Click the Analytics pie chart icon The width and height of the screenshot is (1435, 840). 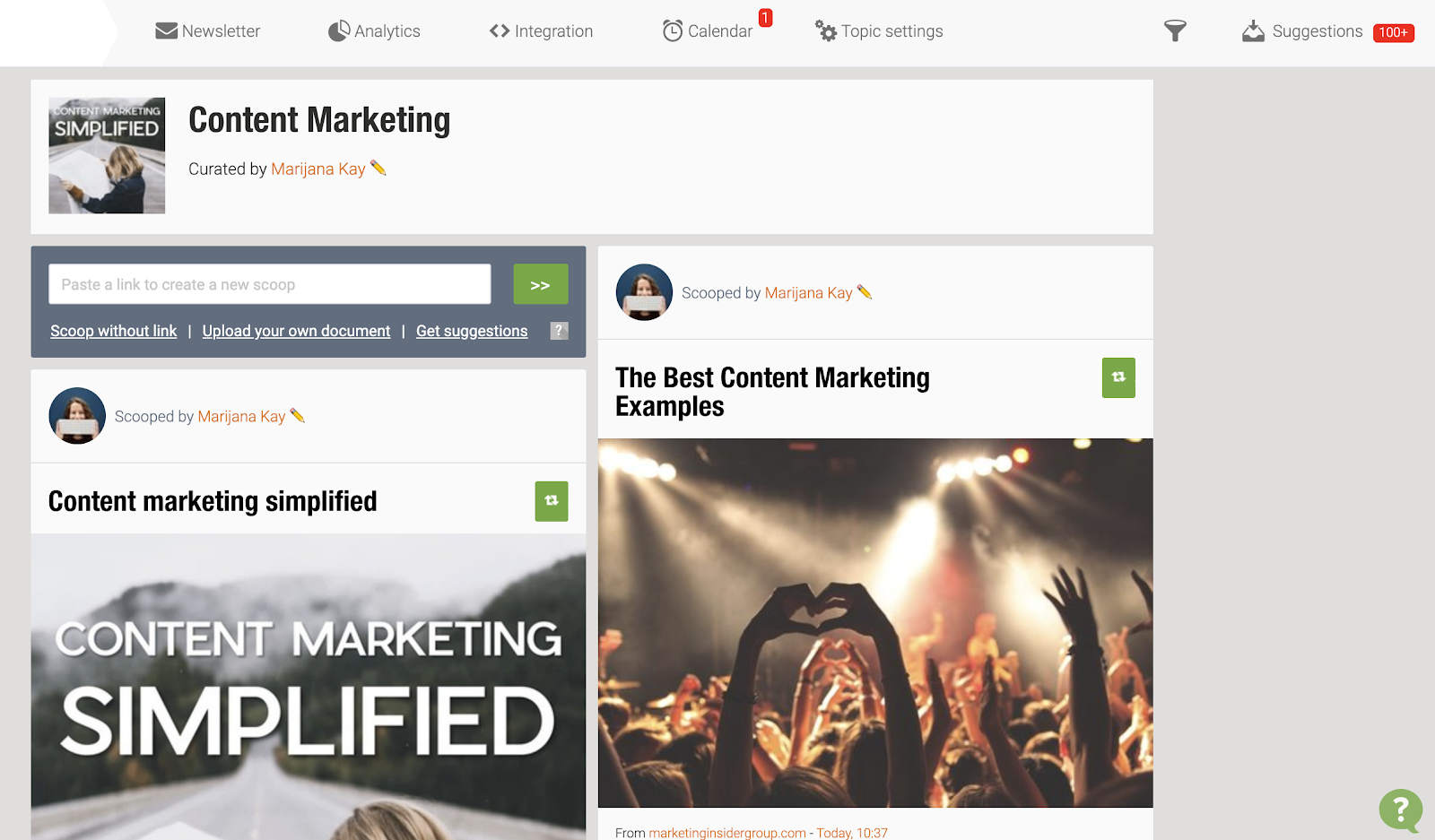point(339,31)
